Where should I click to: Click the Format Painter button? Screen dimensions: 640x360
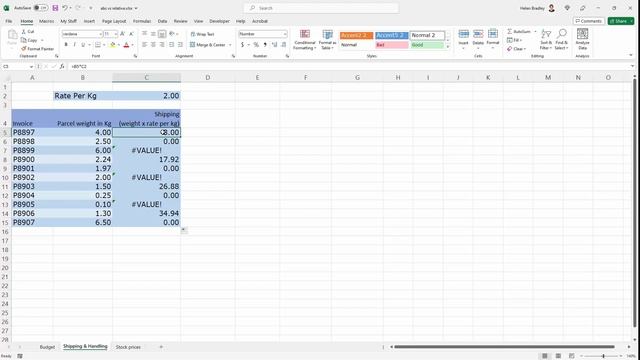tap(38, 49)
